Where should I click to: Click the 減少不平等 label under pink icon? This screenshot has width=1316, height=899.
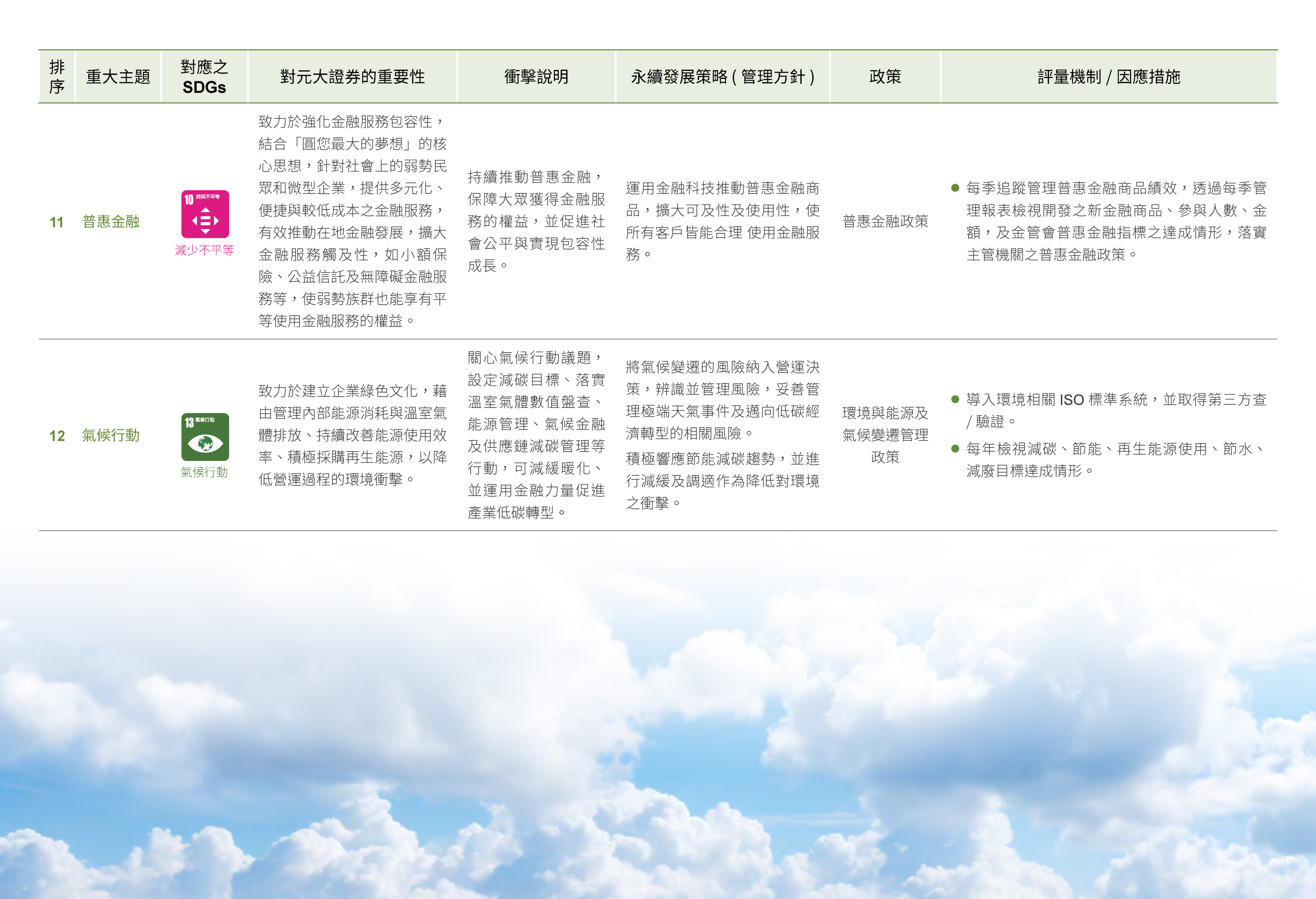204,250
